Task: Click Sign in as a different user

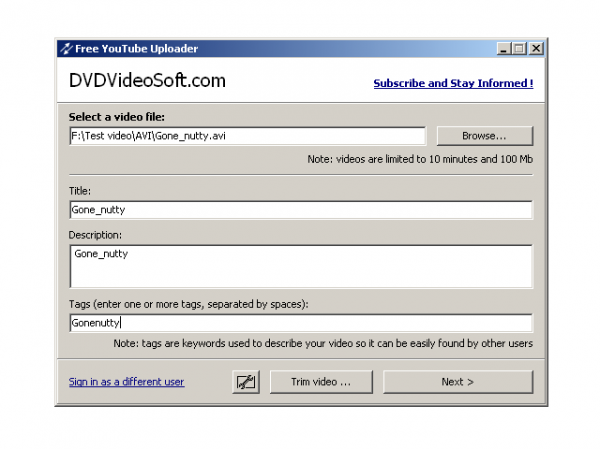Action: coord(127,382)
